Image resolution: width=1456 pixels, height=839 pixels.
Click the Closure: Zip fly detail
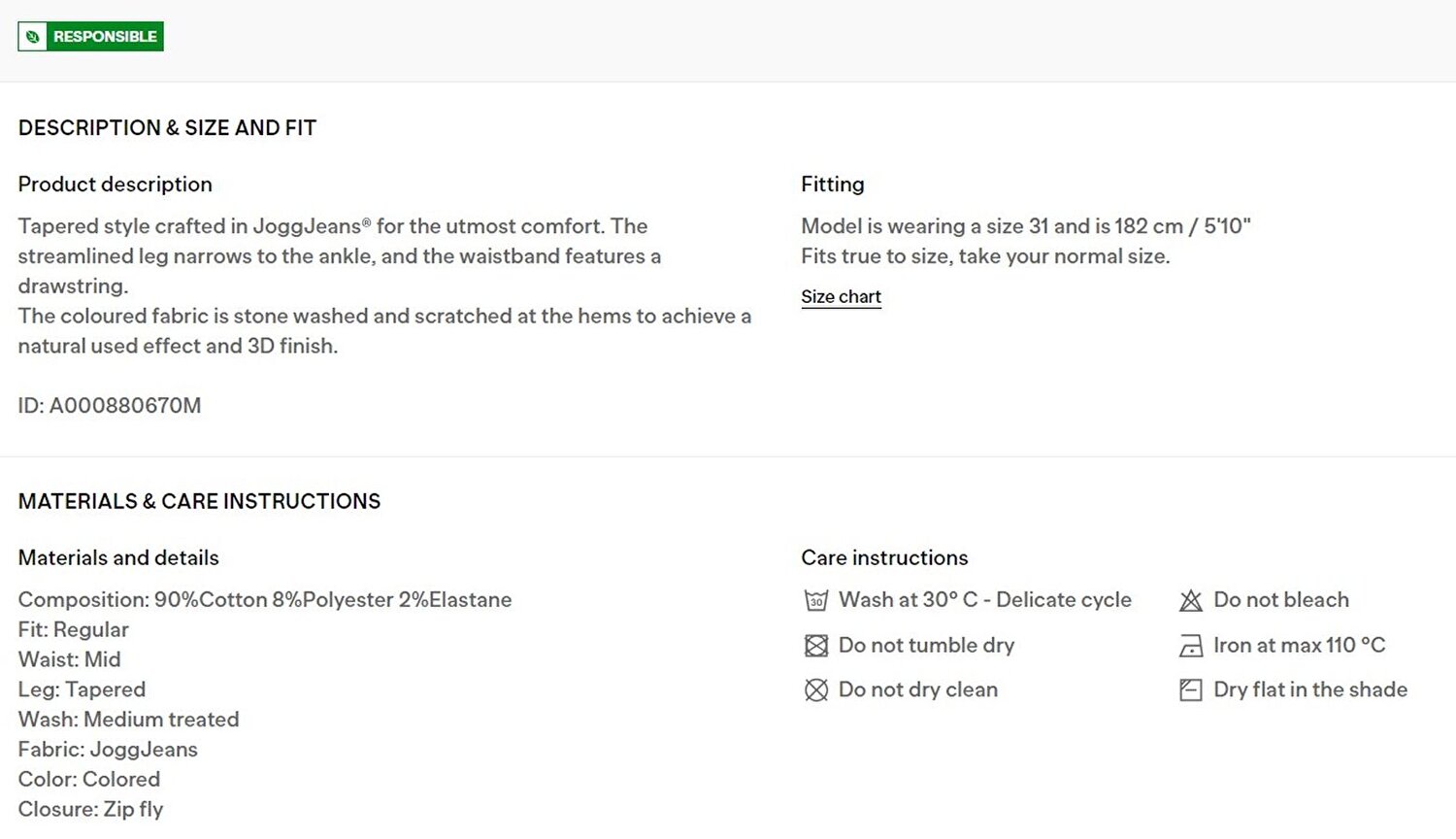pos(90,810)
